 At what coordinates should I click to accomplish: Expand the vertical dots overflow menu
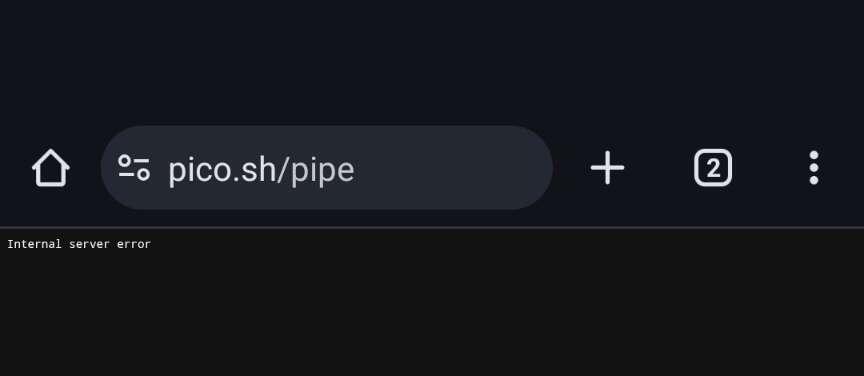(814, 168)
